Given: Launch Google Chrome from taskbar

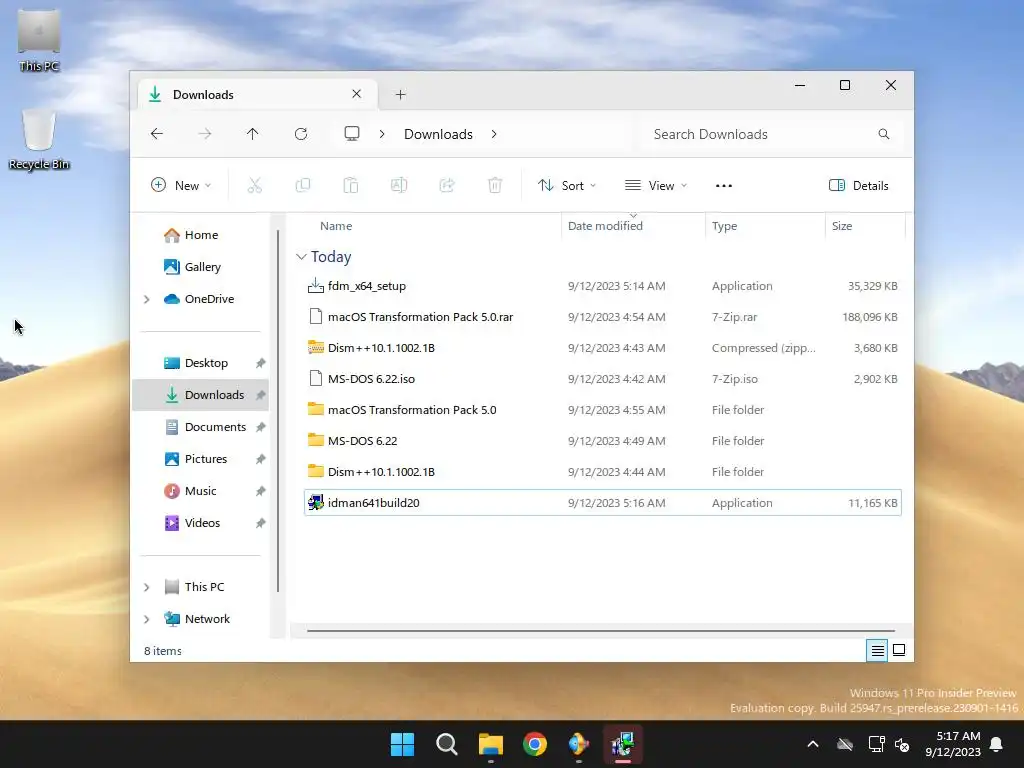Looking at the screenshot, I should 535,744.
